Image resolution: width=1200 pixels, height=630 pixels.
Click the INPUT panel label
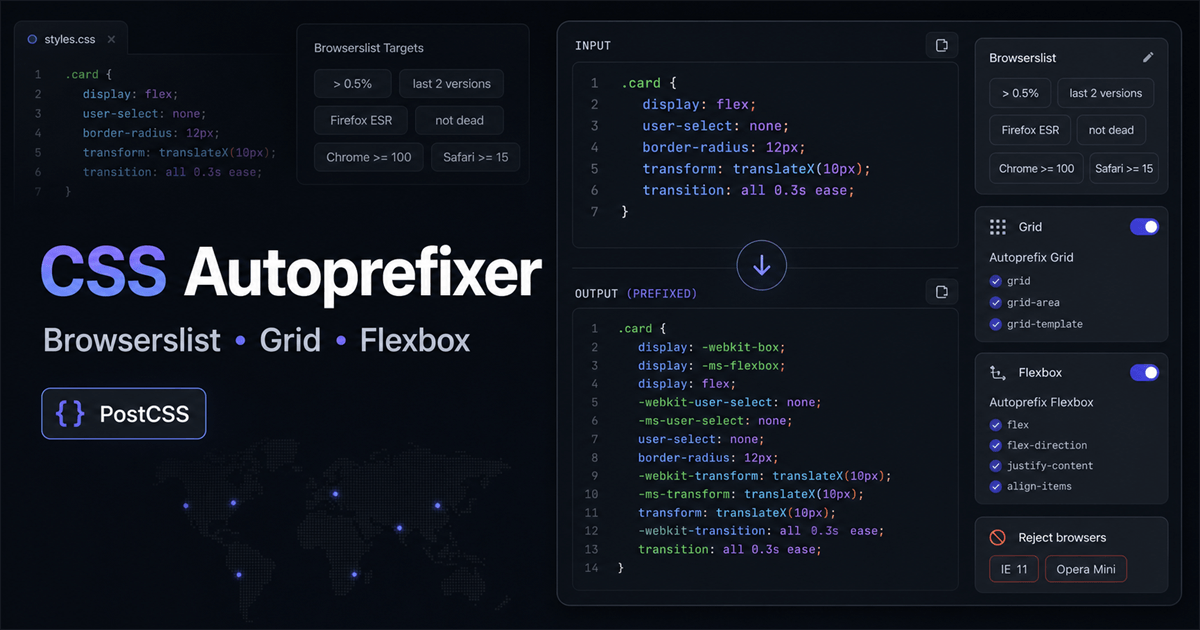(593, 46)
